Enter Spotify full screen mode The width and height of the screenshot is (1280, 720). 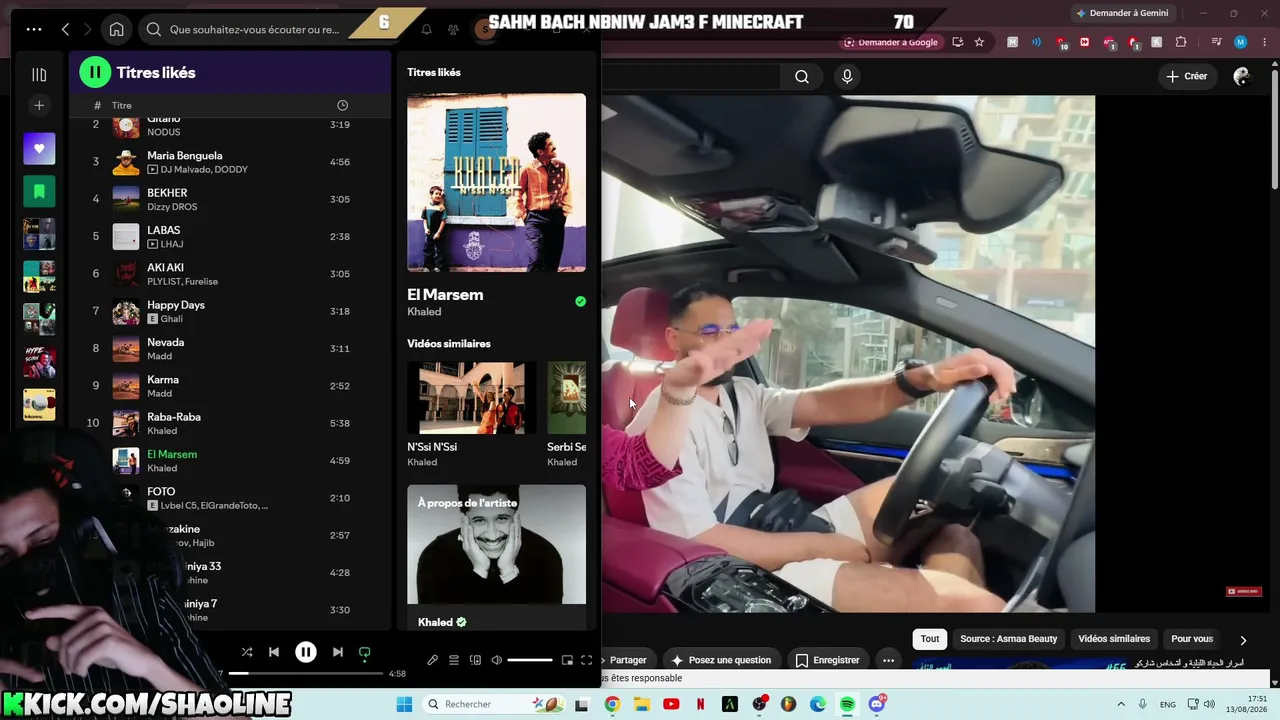click(x=587, y=660)
